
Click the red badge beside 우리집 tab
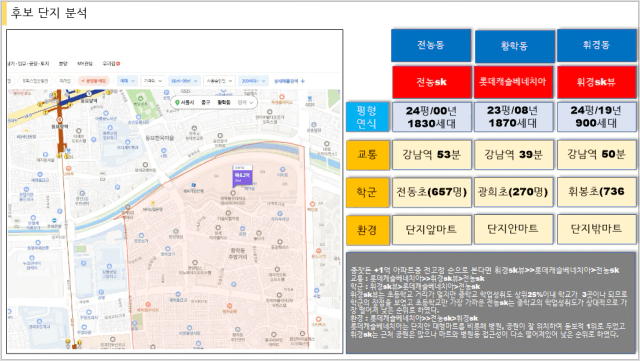pos(118,64)
